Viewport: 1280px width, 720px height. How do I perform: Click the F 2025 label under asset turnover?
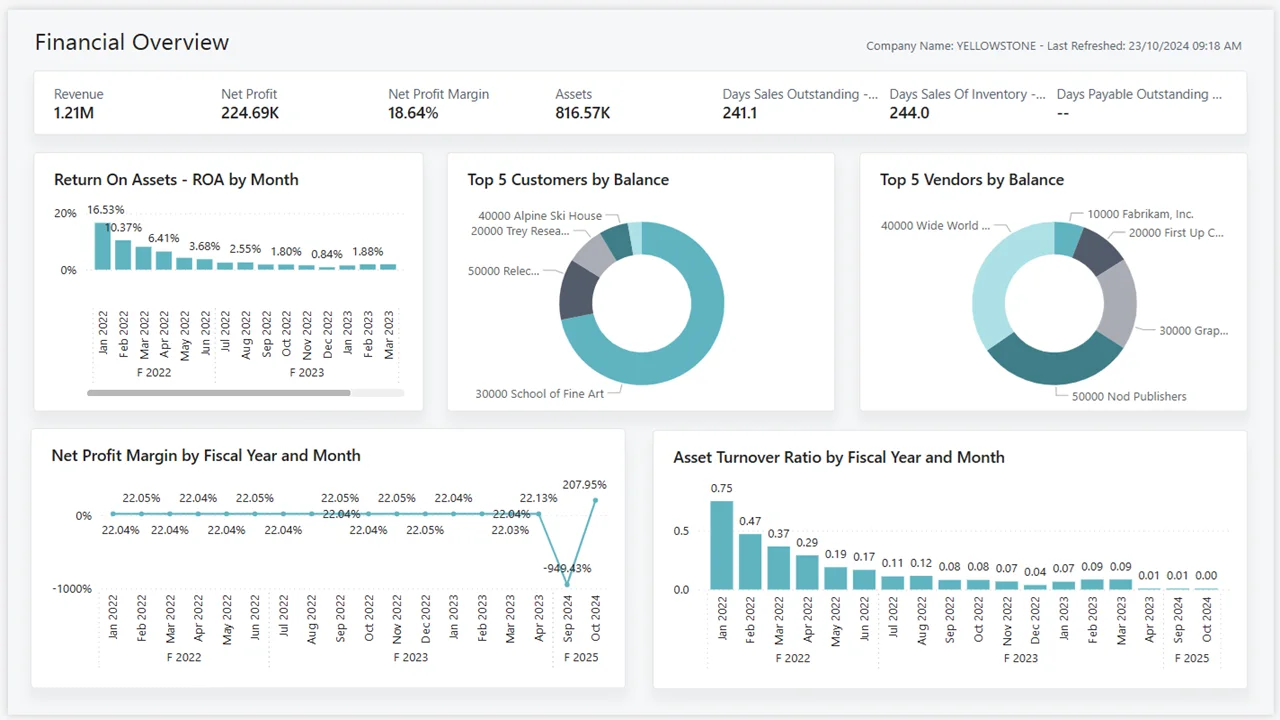(1191, 658)
